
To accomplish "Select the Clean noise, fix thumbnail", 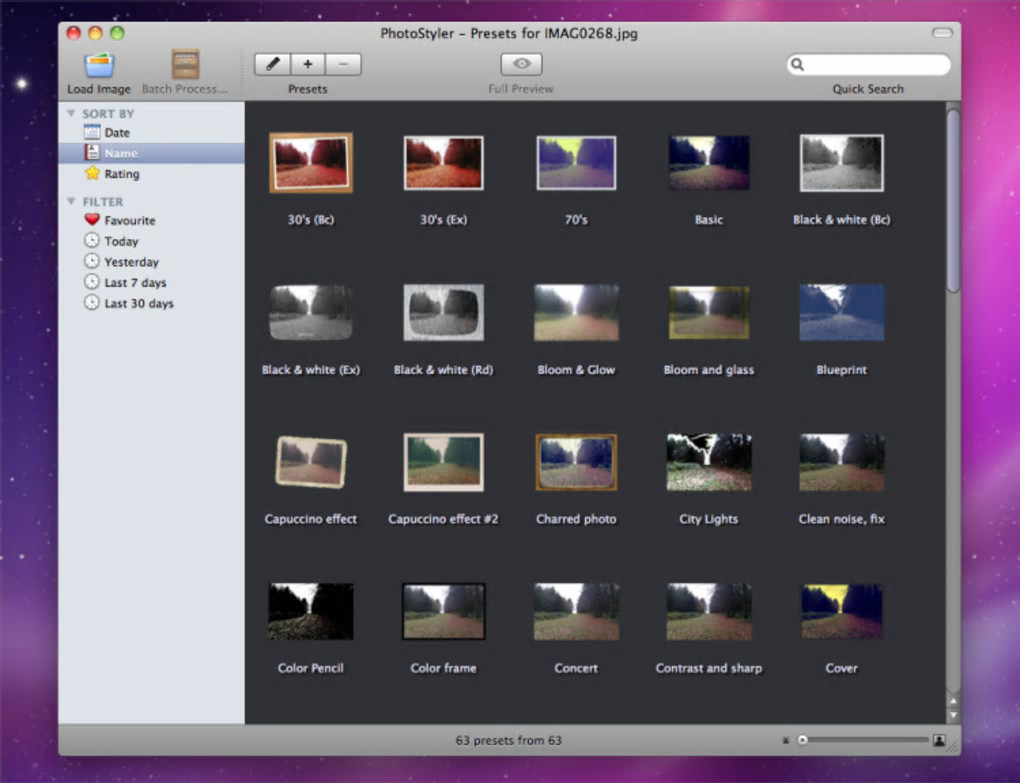I will click(842, 462).
